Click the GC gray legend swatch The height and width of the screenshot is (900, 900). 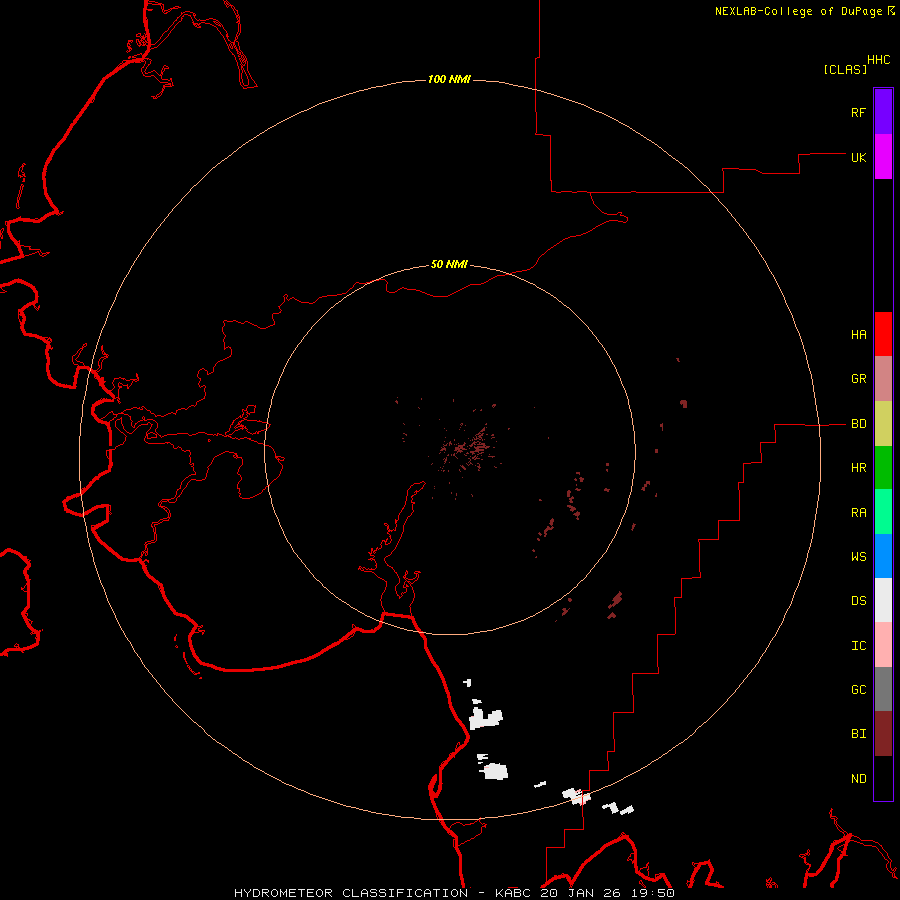883,689
